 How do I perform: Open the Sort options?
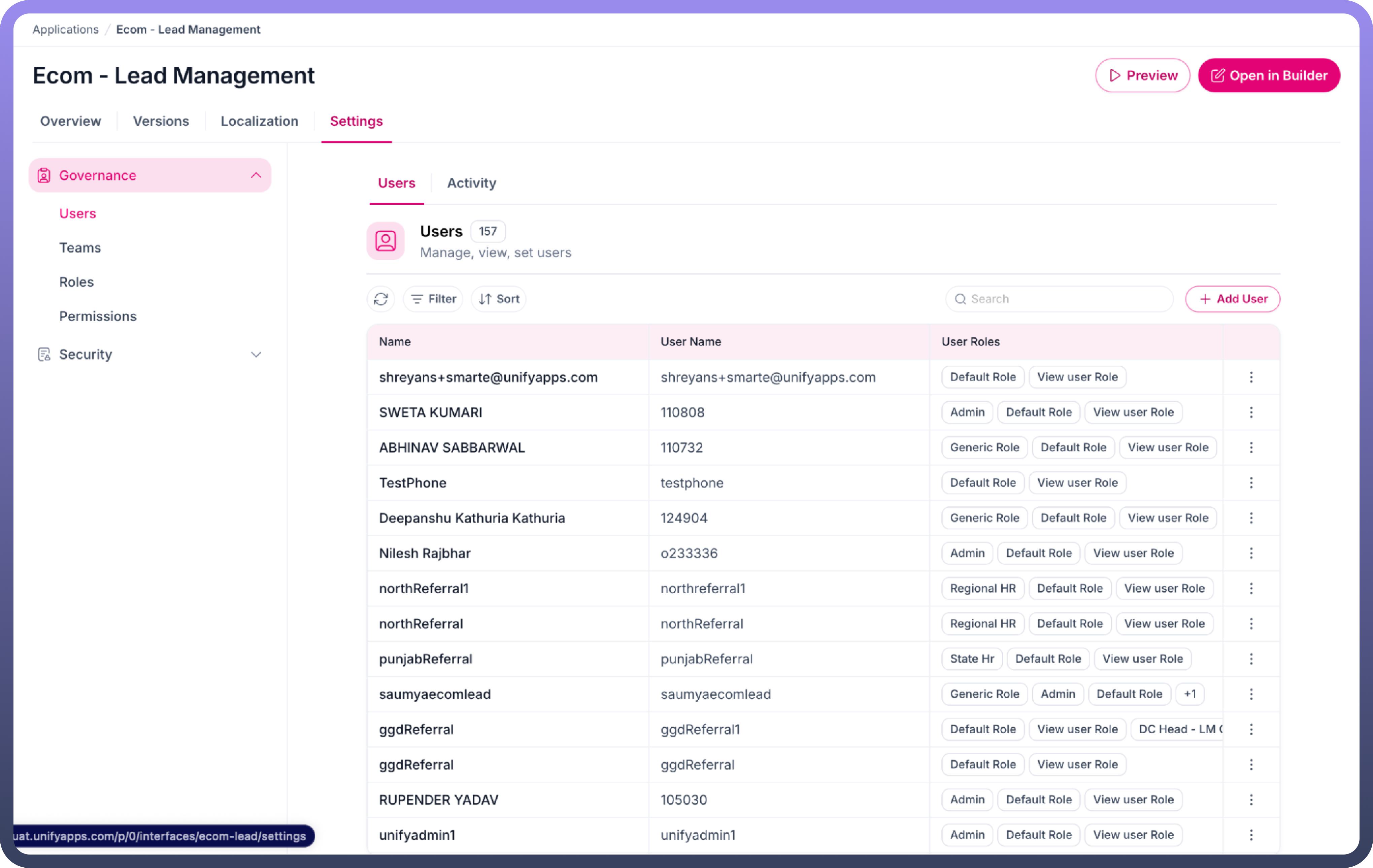pos(499,299)
